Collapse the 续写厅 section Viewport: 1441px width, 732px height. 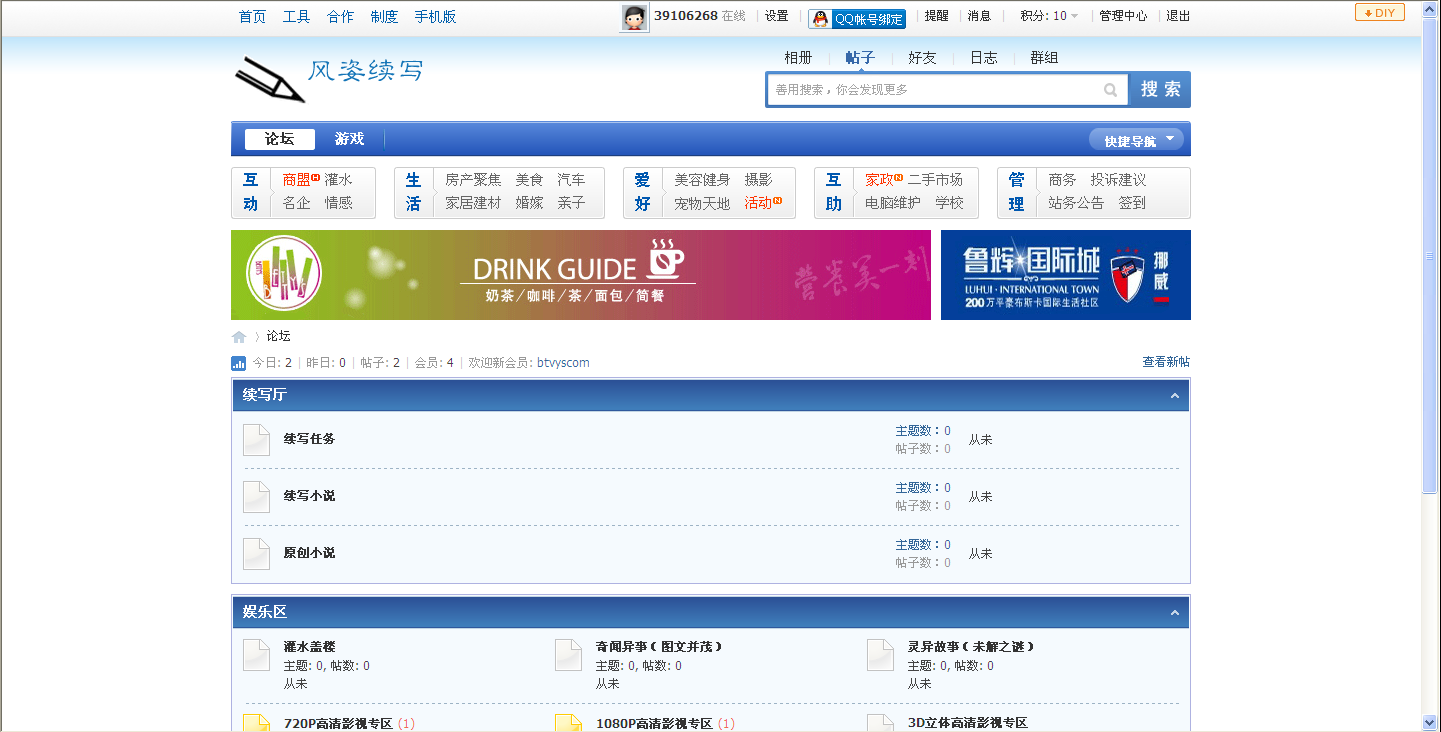coord(1175,396)
